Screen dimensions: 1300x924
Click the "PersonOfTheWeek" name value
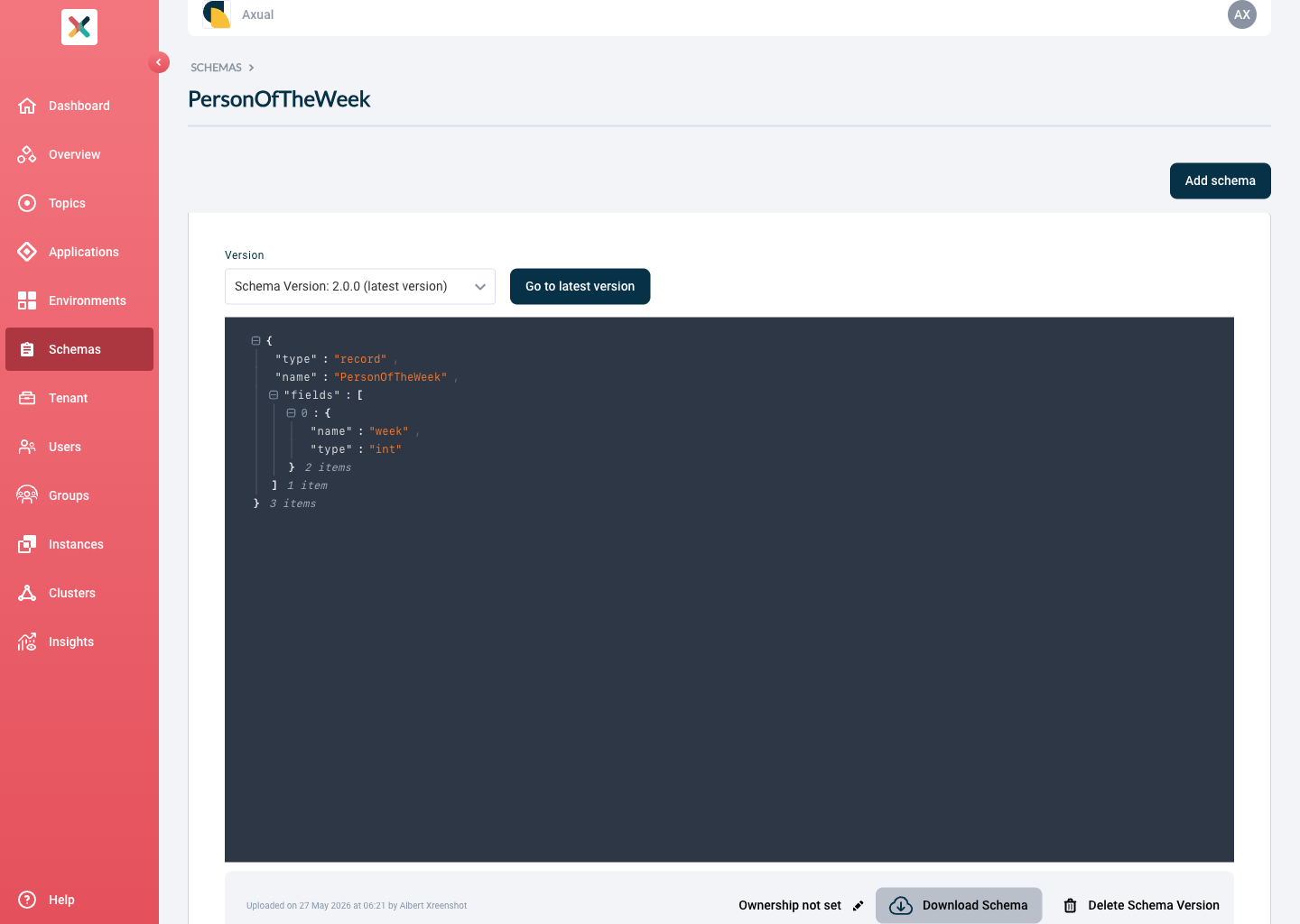[391, 377]
